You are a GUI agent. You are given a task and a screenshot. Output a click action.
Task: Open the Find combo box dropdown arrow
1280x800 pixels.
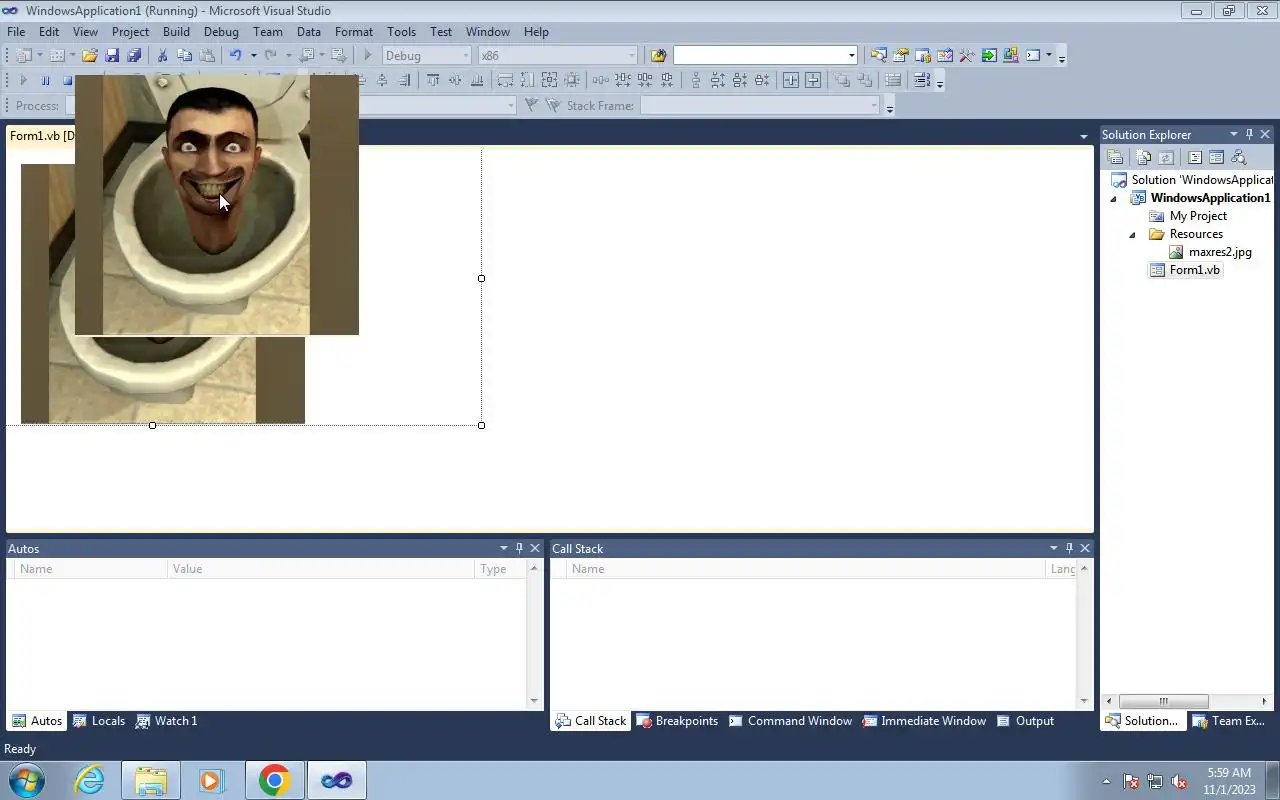(x=851, y=56)
